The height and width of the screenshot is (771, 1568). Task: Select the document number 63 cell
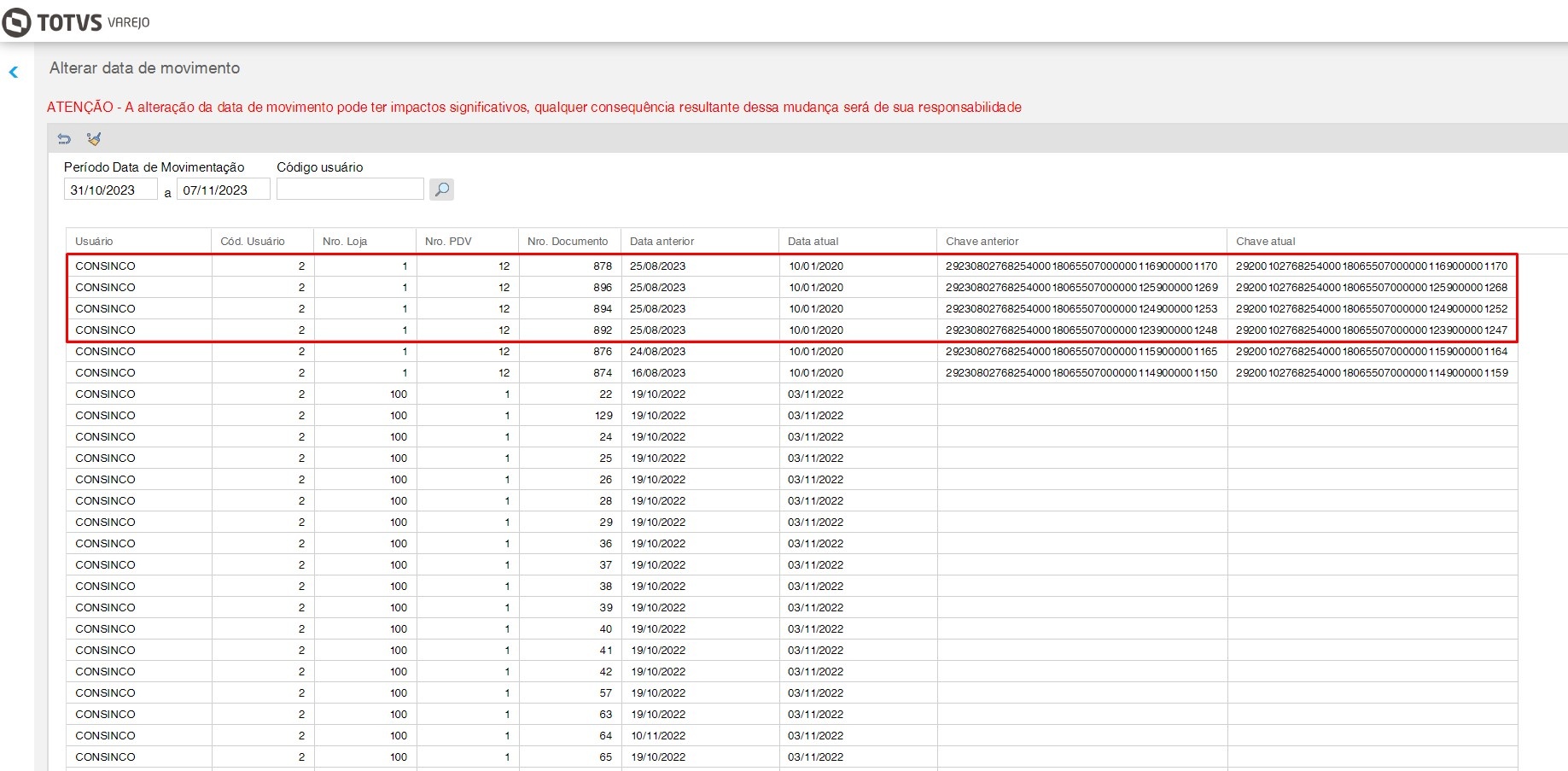click(x=570, y=714)
